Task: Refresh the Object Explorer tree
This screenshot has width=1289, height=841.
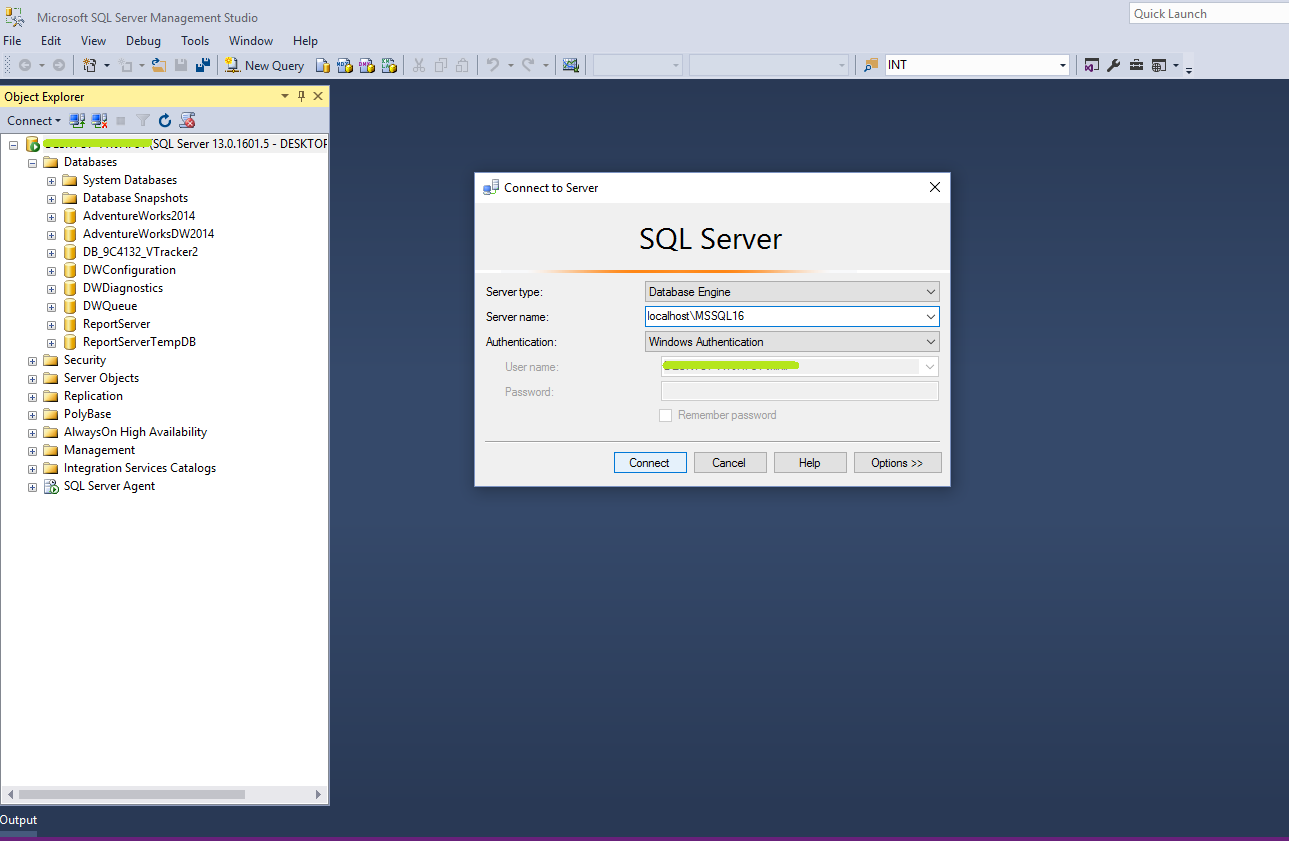Action: click(165, 121)
